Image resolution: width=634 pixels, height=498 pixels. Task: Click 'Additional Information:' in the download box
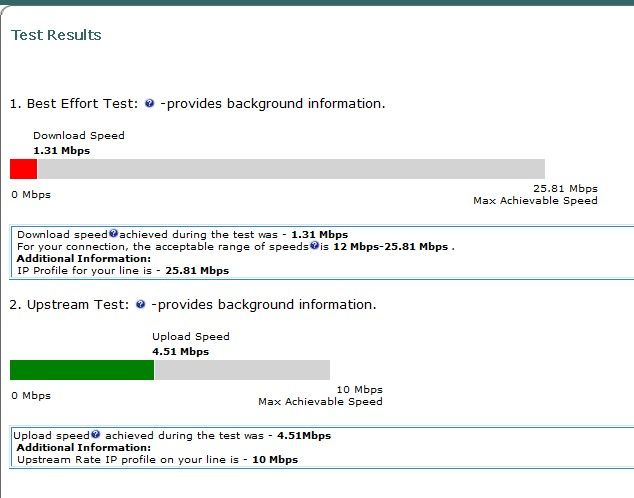pos(84,259)
